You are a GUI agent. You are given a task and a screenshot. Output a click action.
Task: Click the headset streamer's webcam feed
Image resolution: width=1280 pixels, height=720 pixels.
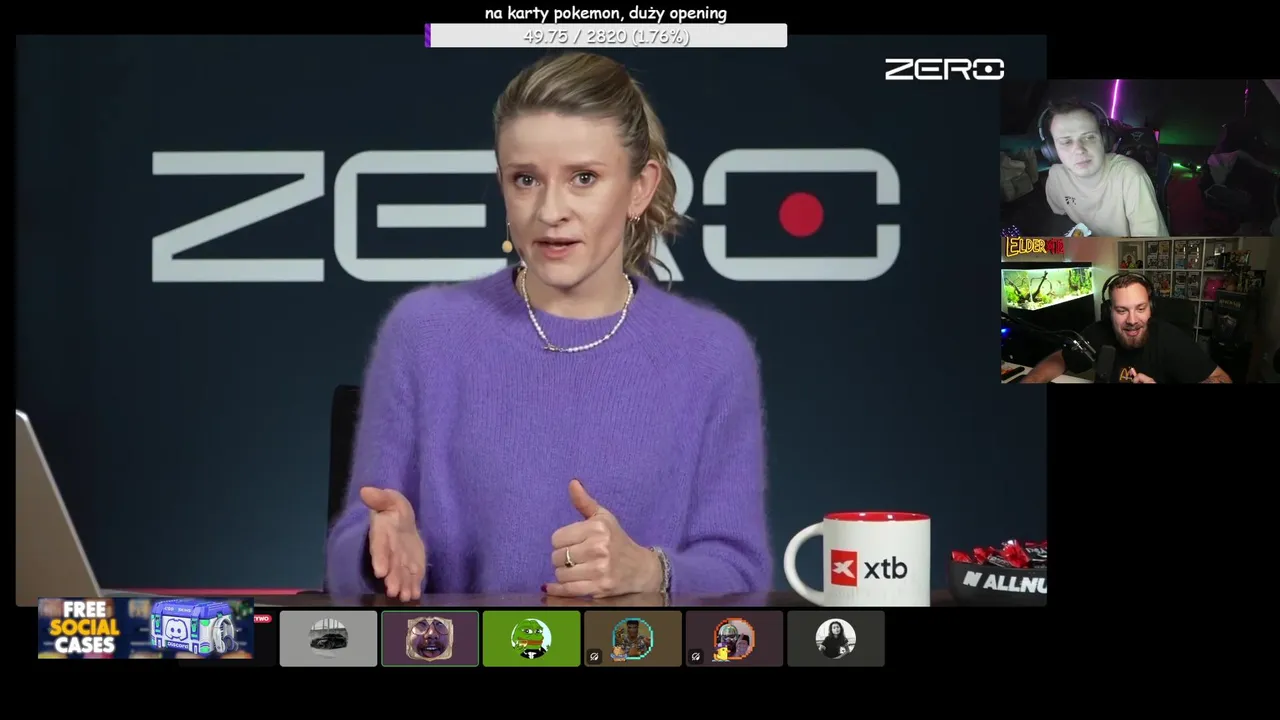click(x=1140, y=158)
